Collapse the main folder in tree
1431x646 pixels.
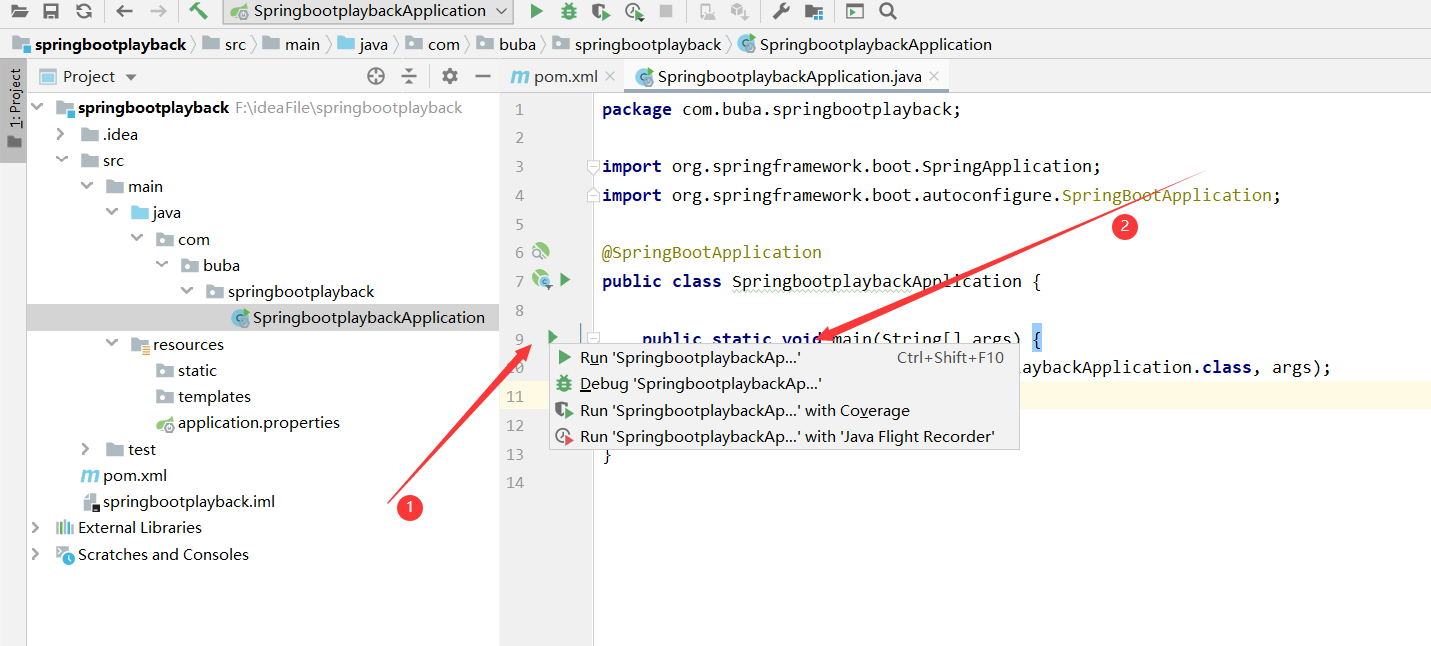[87, 186]
